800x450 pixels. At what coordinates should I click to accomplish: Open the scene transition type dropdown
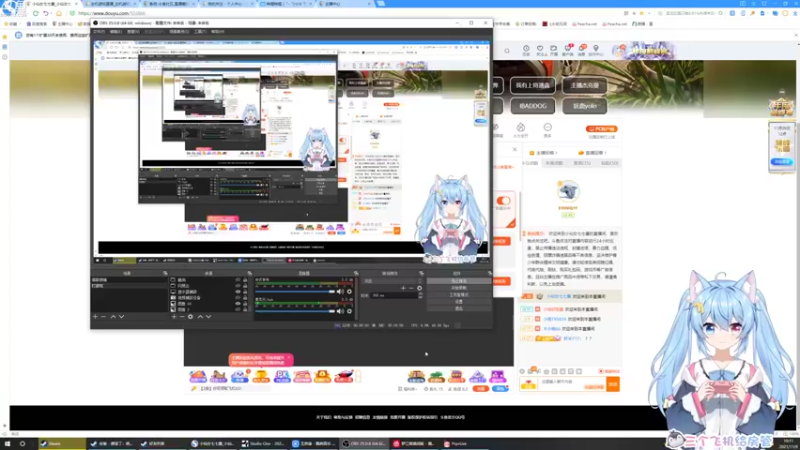[393, 281]
